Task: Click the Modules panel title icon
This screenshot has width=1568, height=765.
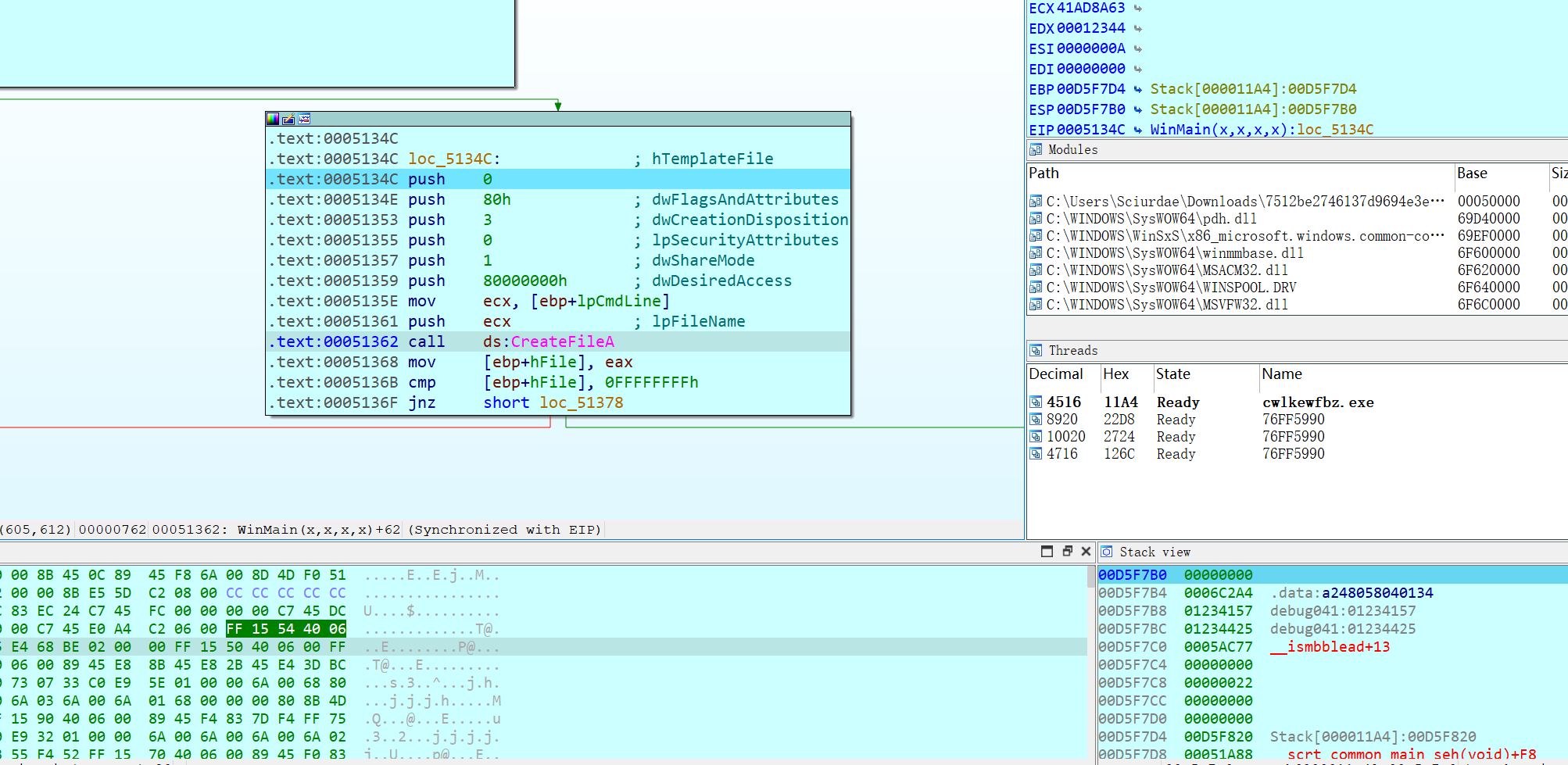Action: [1036, 150]
